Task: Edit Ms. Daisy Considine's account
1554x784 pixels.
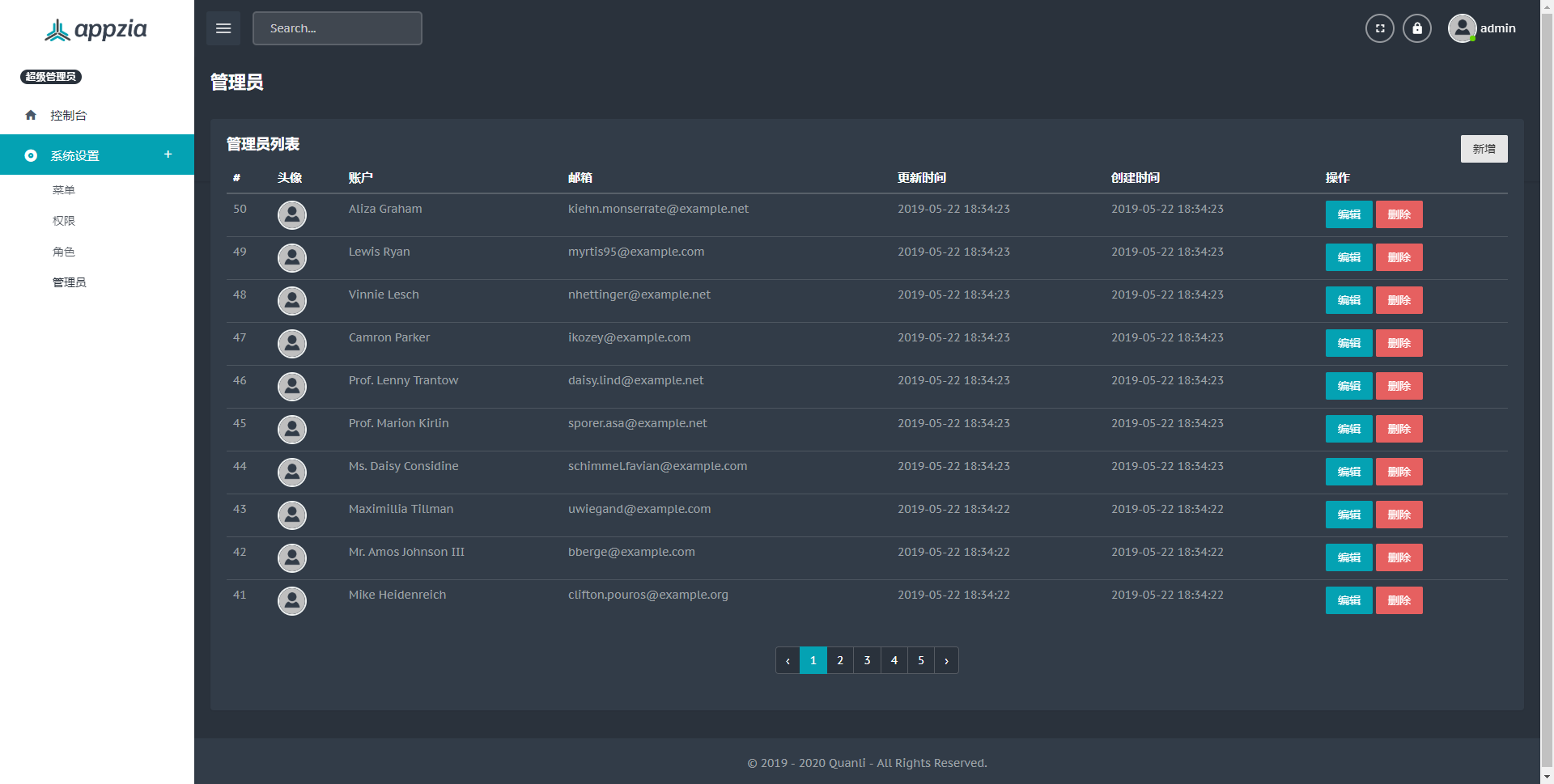Action: [1349, 472]
